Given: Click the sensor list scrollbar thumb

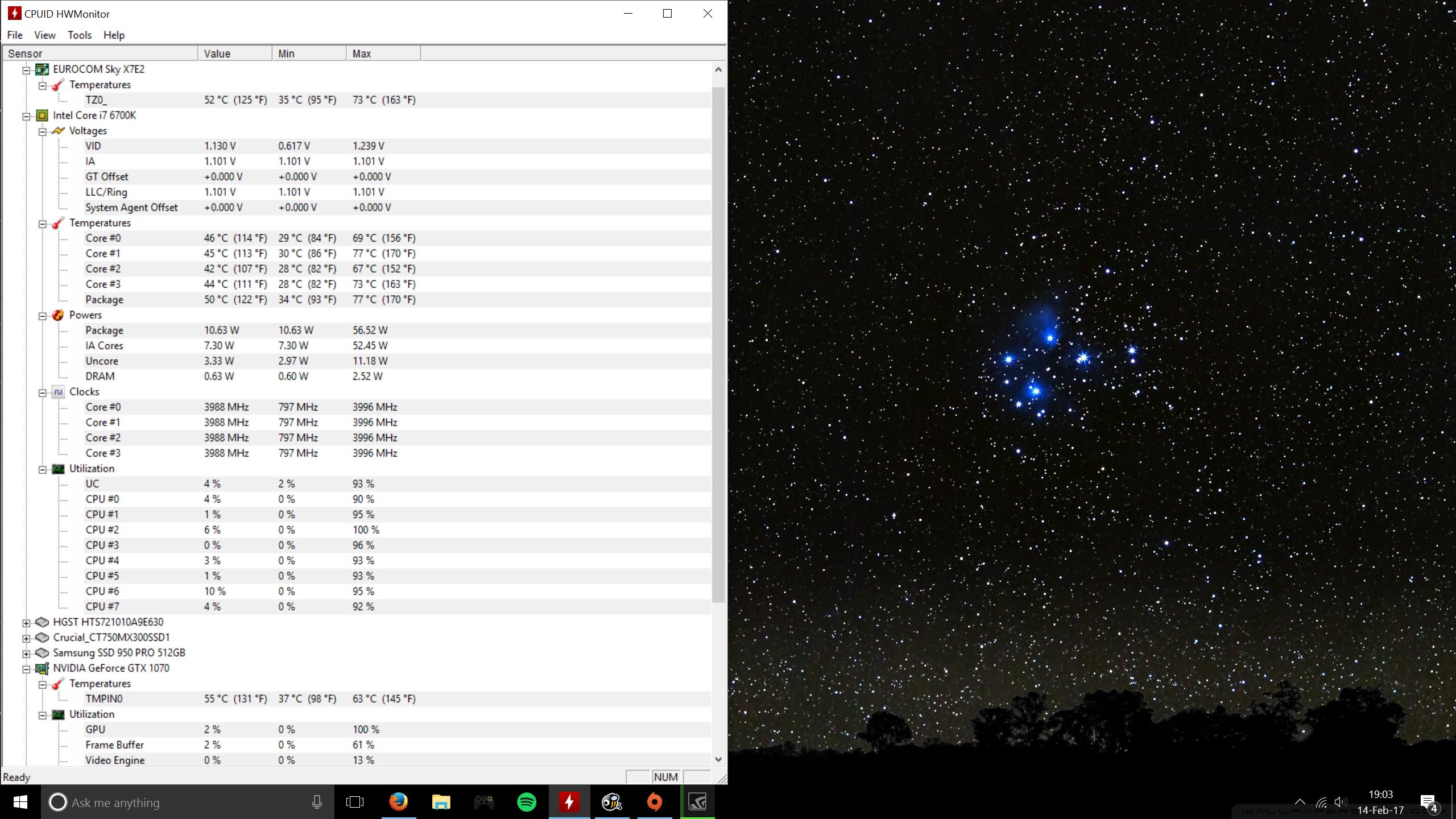Looking at the screenshot, I should [x=718, y=345].
